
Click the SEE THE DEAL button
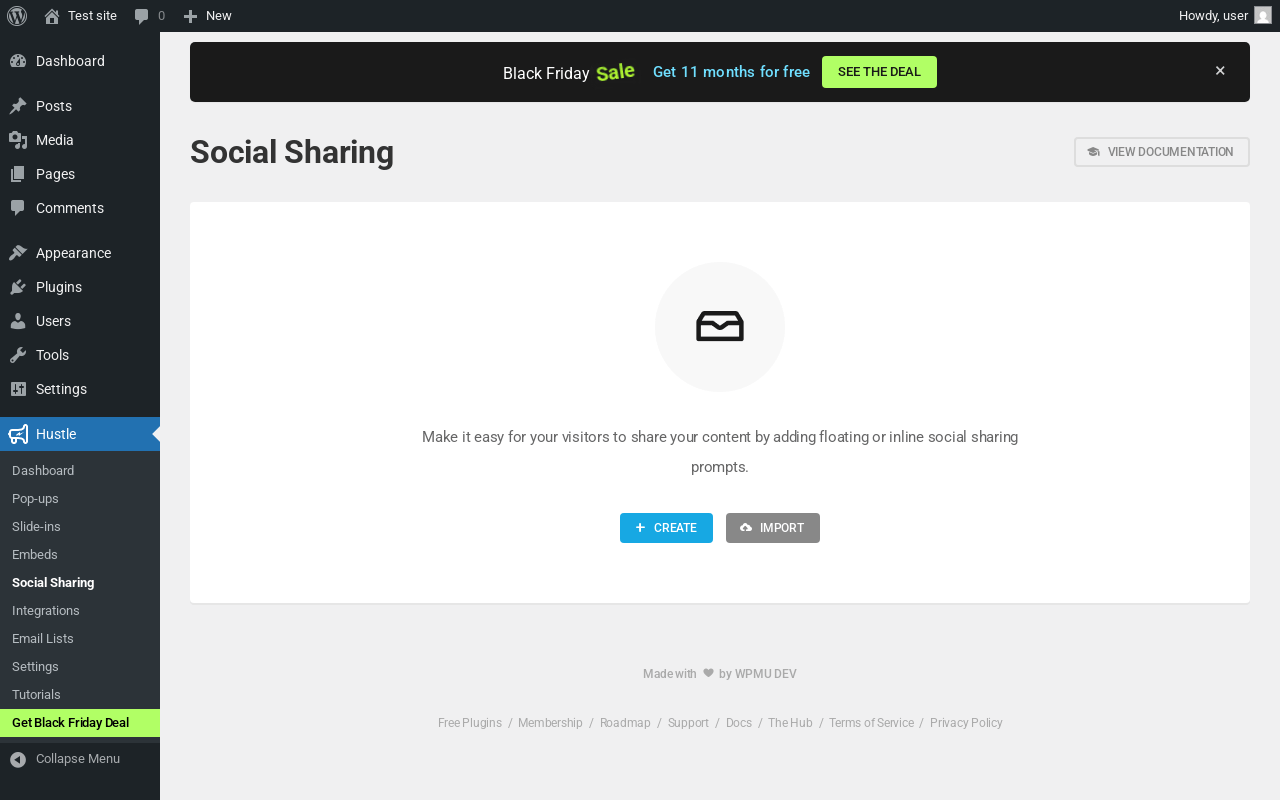[879, 72]
